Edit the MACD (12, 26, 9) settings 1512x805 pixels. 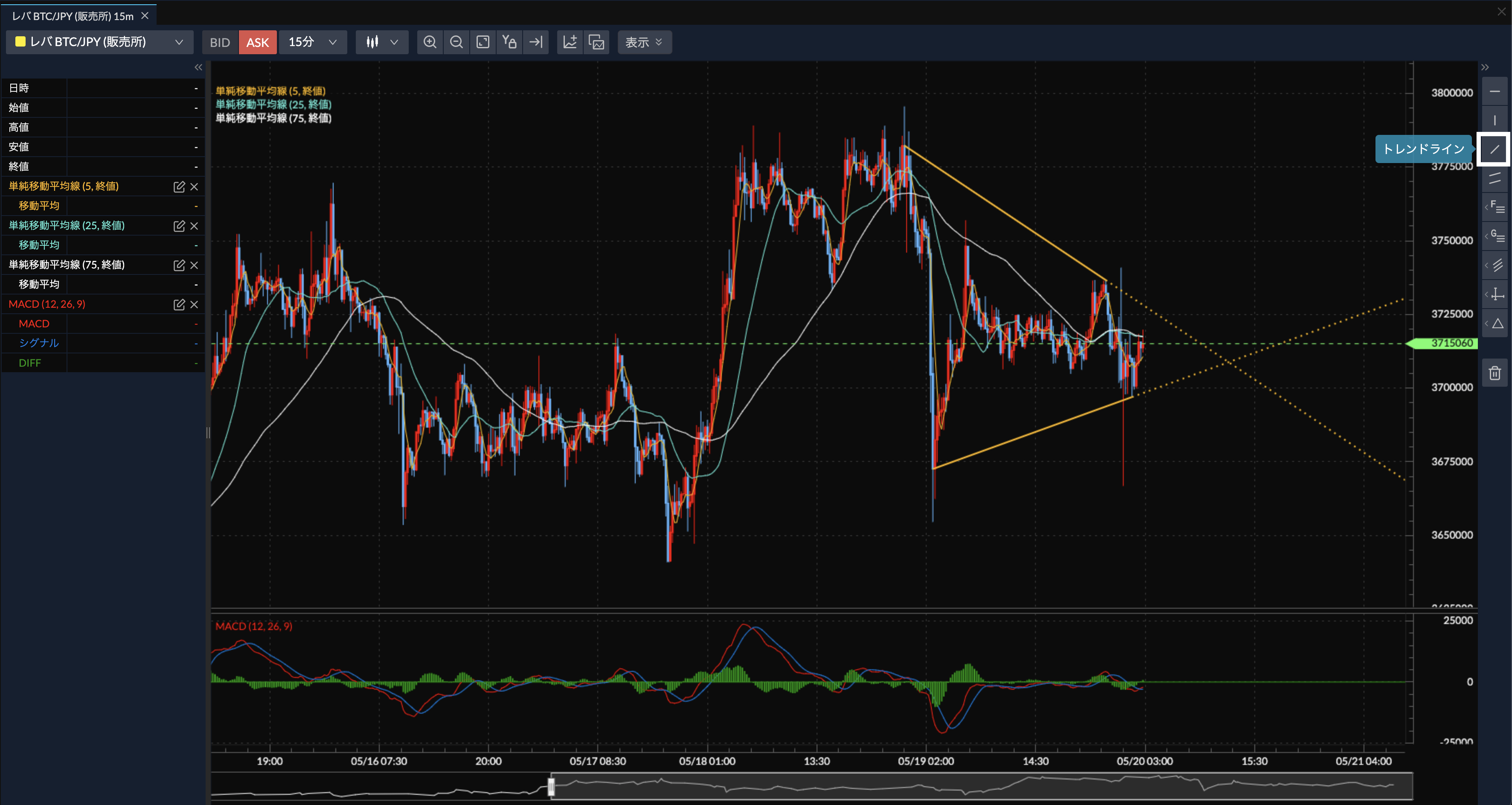coord(179,305)
